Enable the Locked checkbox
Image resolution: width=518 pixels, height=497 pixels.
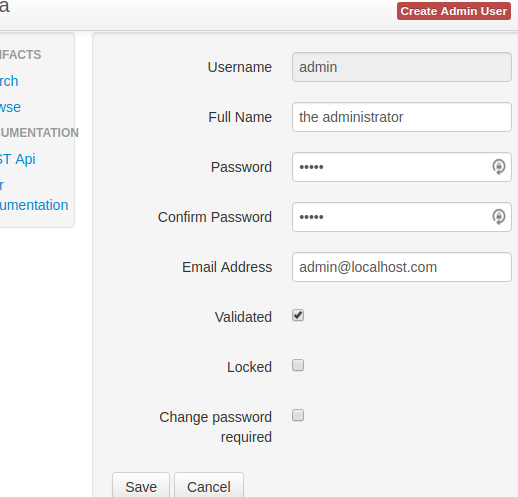point(298,365)
